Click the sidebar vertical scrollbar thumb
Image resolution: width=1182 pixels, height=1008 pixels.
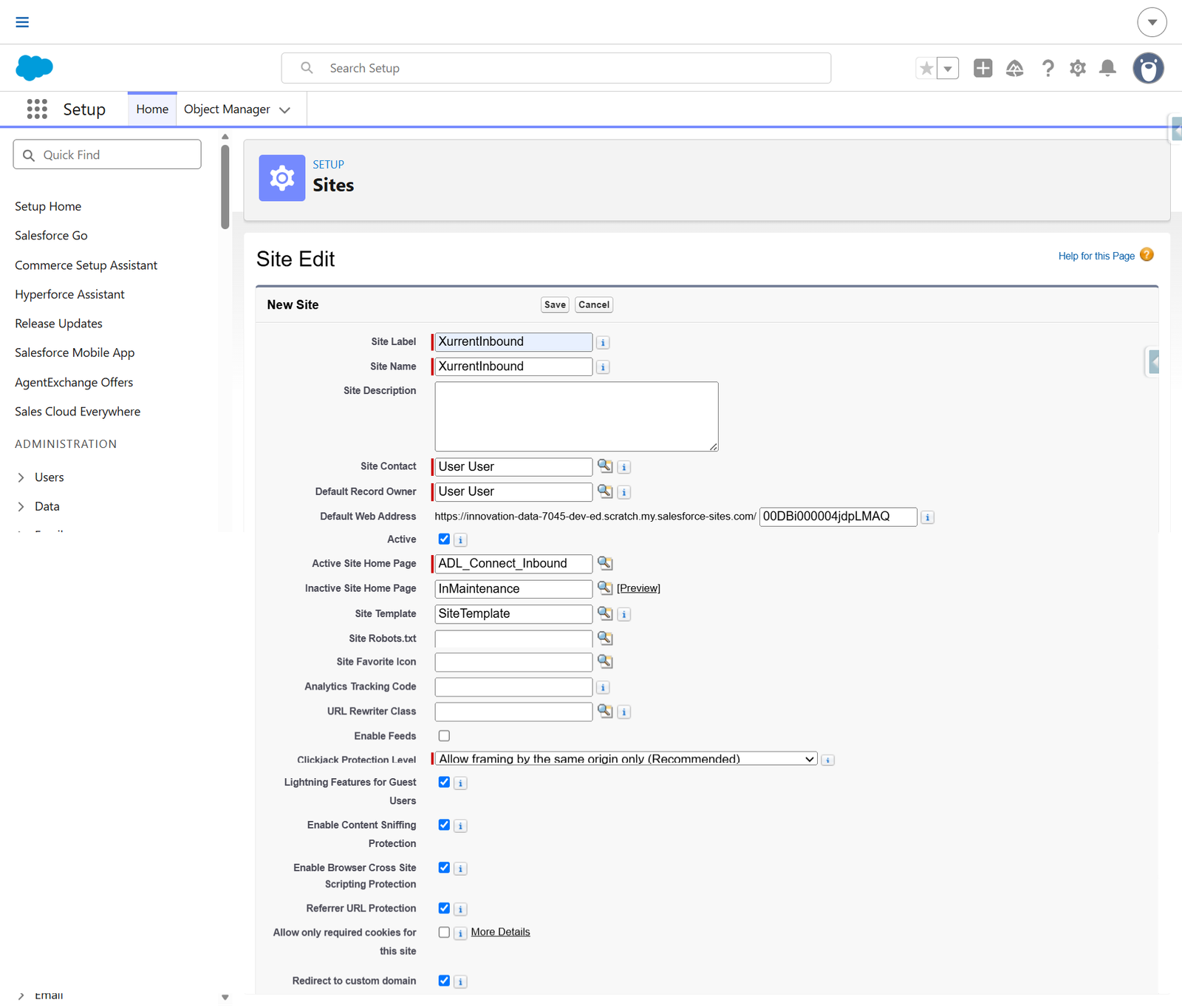click(x=225, y=186)
